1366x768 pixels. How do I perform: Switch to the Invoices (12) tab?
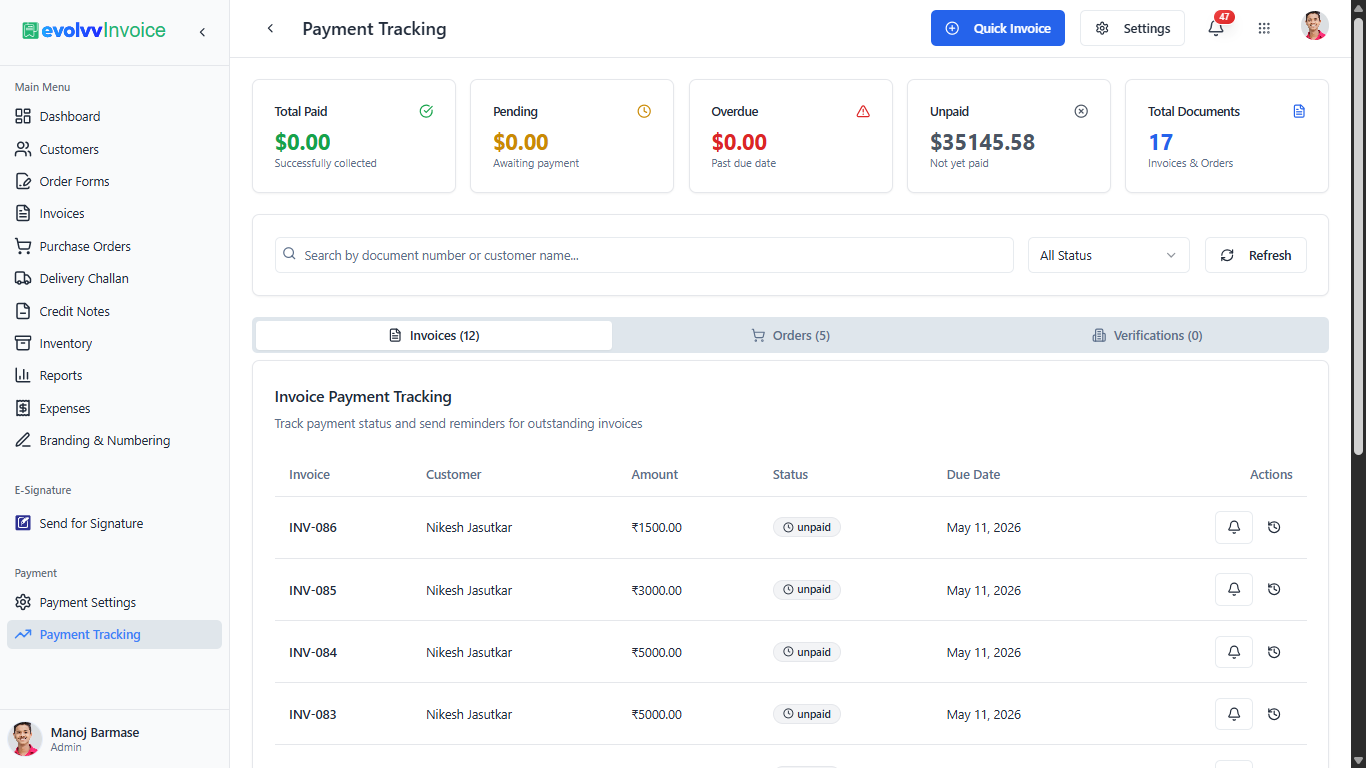click(434, 335)
